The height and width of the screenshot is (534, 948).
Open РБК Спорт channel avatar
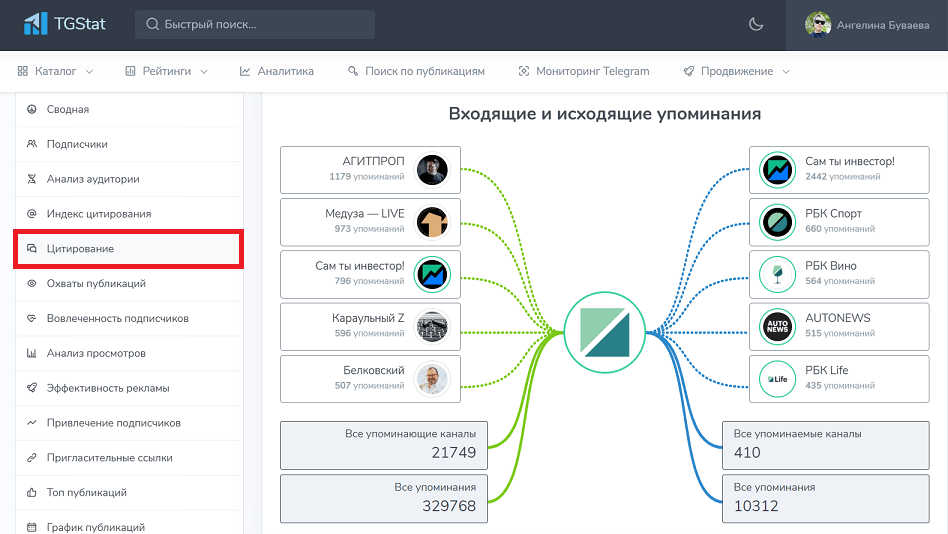coord(777,222)
